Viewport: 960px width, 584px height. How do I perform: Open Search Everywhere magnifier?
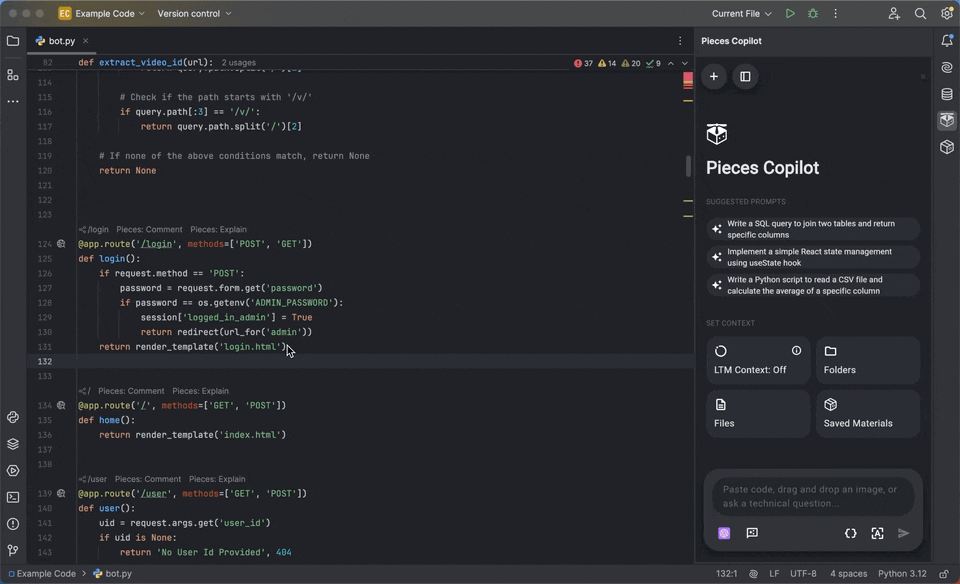coord(920,13)
